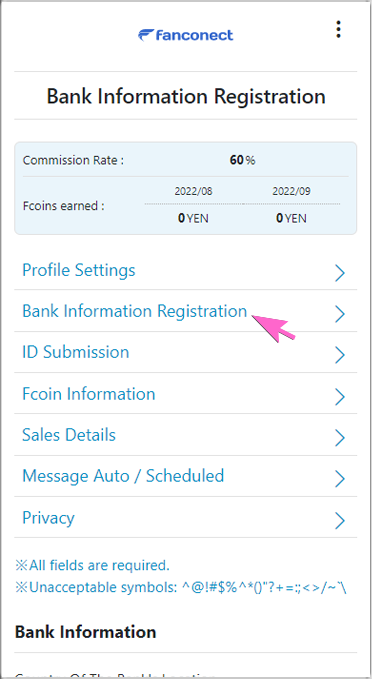Click chevron next to Fcoin Information
The width and height of the screenshot is (372, 679).
[340, 397]
